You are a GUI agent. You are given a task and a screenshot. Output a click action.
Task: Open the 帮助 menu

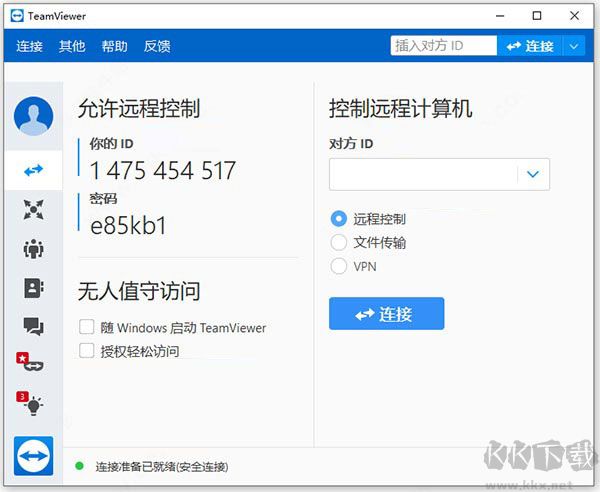[114, 46]
